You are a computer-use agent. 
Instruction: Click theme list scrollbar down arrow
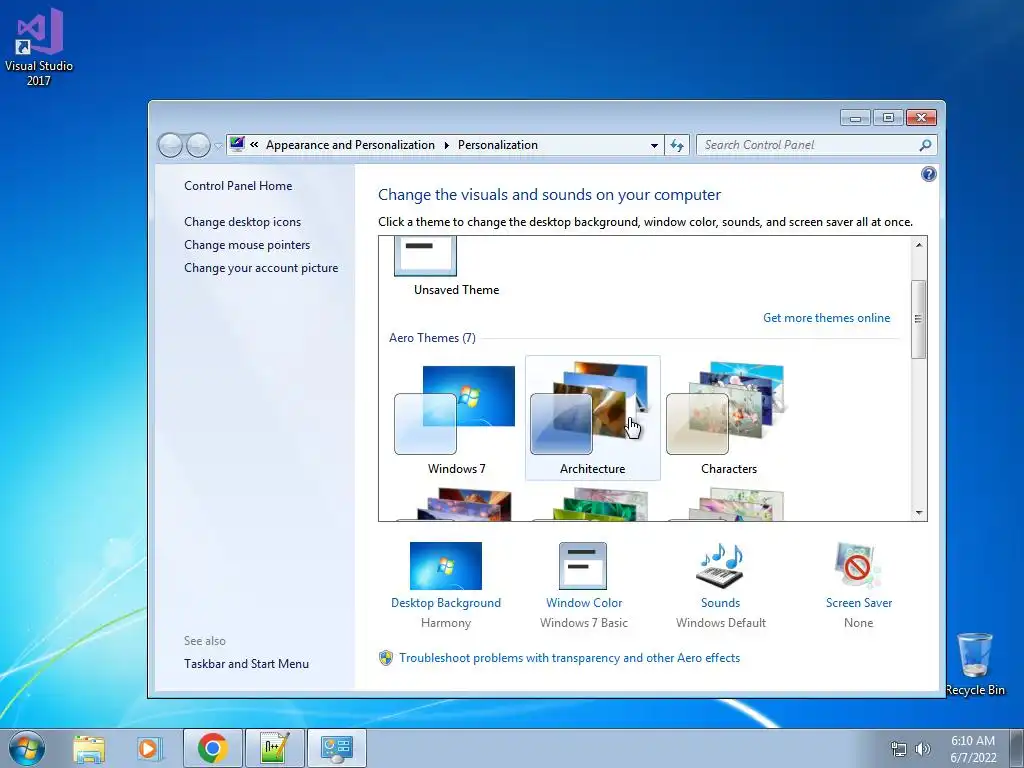point(918,513)
